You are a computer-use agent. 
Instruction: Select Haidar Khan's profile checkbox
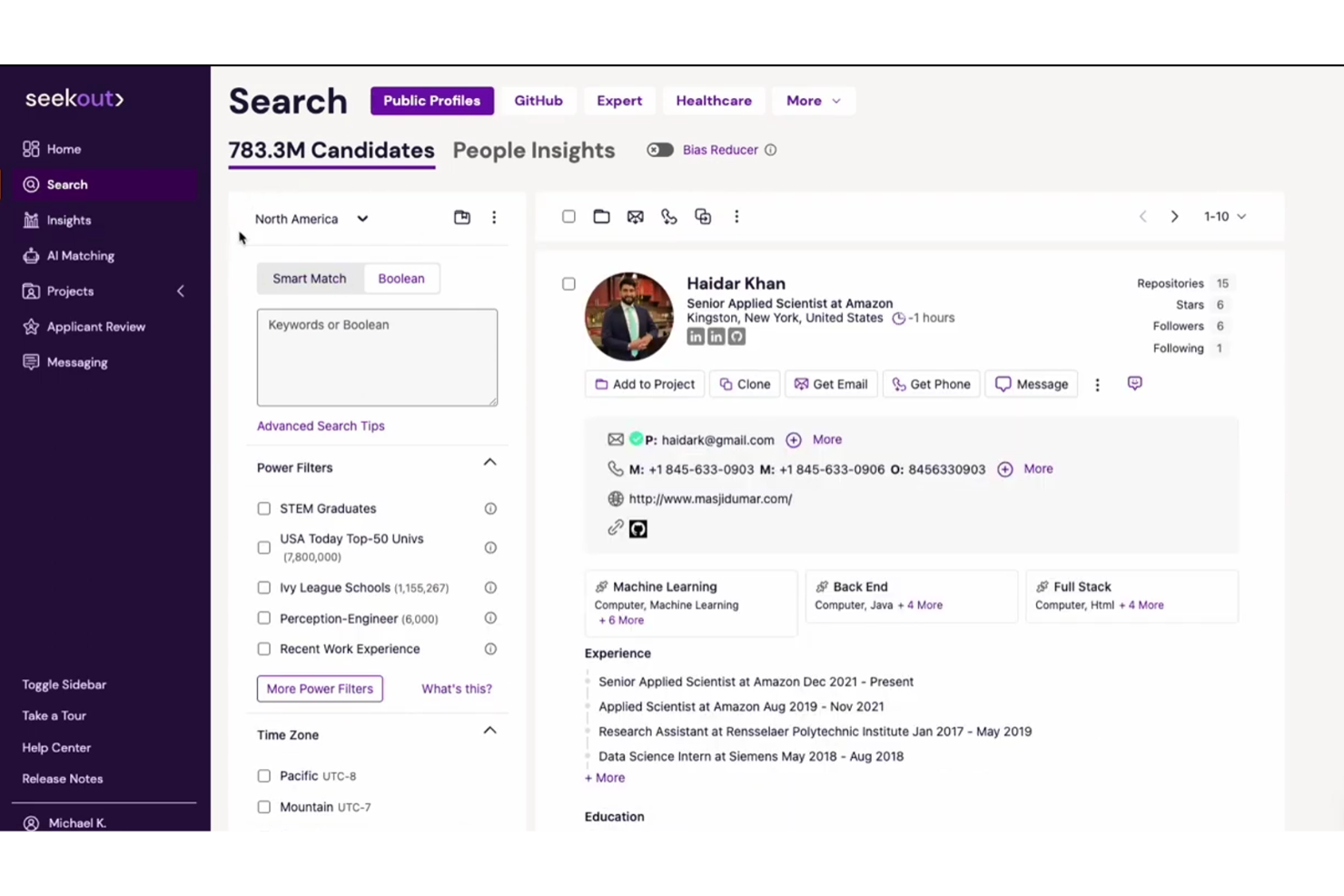(x=568, y=283)
